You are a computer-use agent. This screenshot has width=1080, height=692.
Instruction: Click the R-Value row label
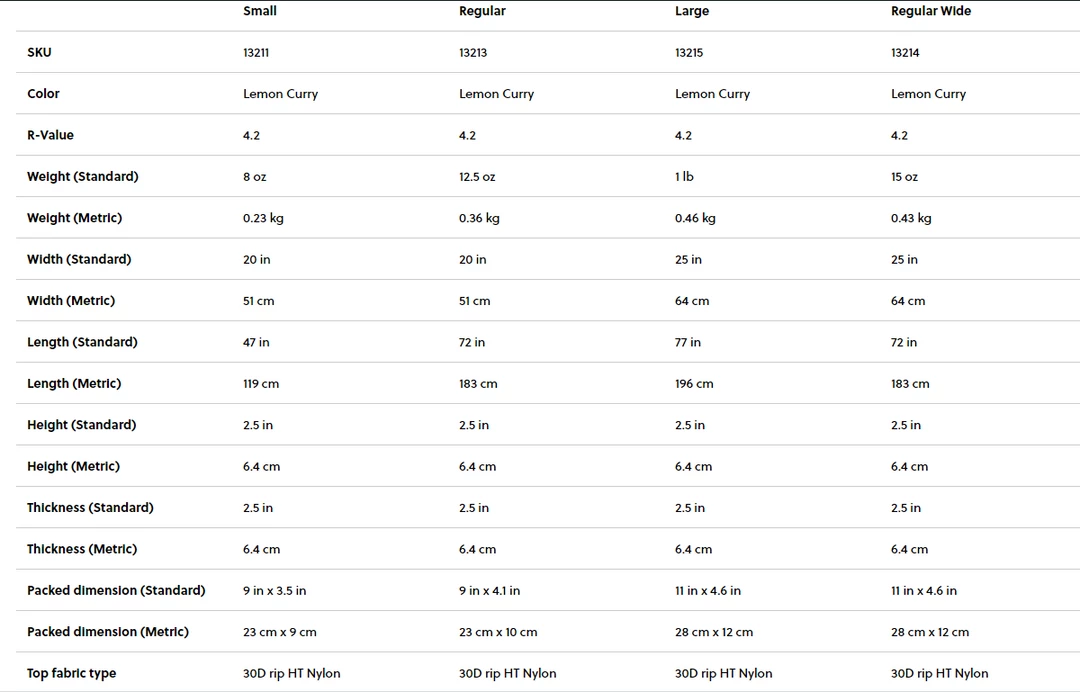50,135
